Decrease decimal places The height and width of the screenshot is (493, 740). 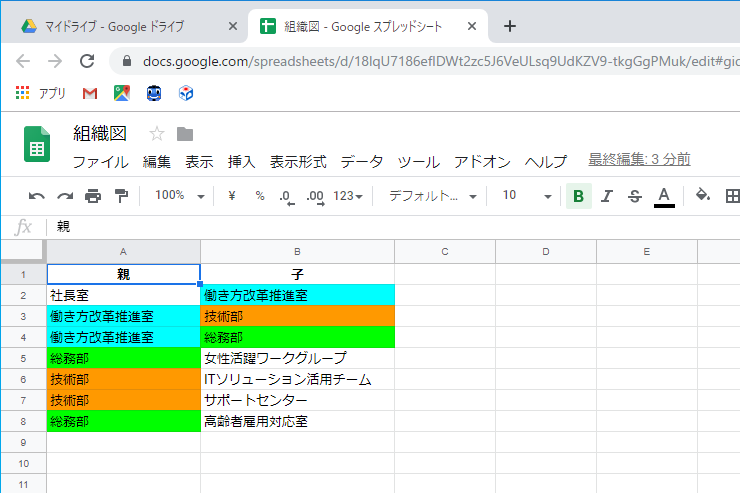point(286,197)
